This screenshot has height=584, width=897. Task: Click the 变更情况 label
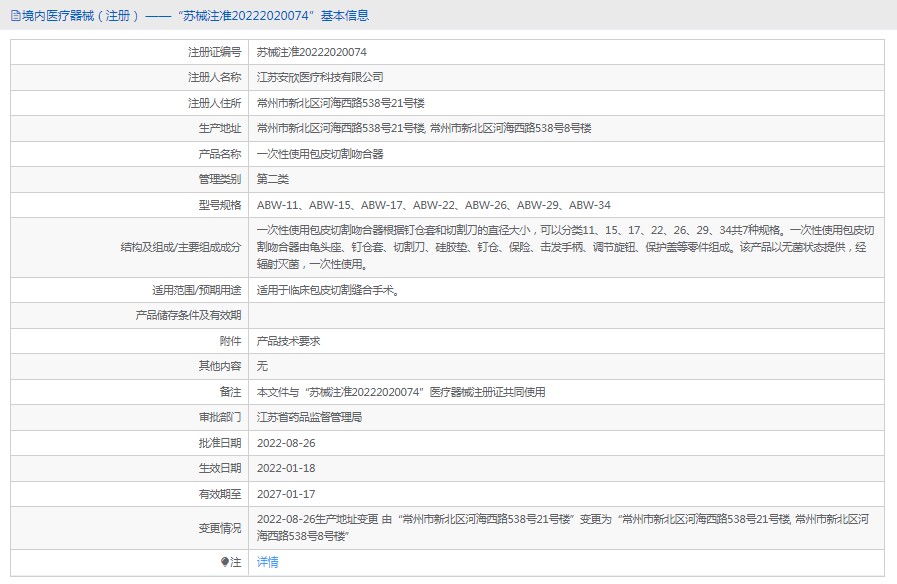220,528
